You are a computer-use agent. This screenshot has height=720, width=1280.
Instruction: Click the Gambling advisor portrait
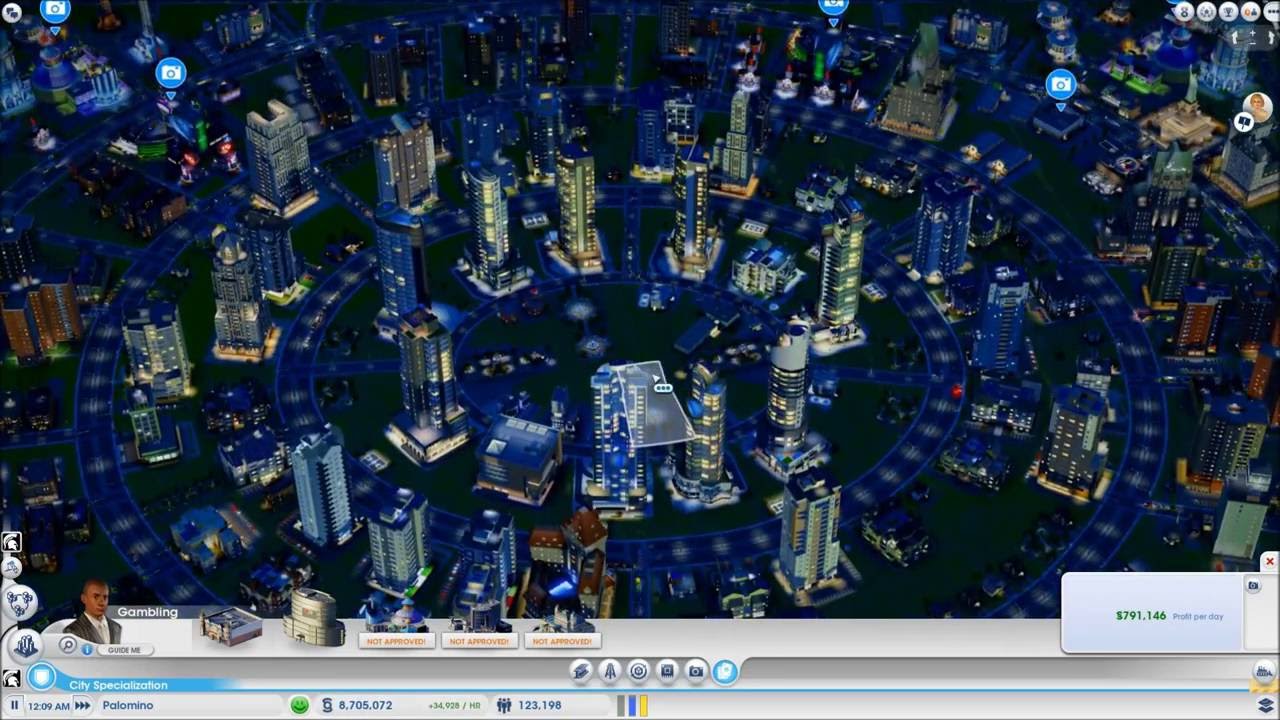[94, 612]
